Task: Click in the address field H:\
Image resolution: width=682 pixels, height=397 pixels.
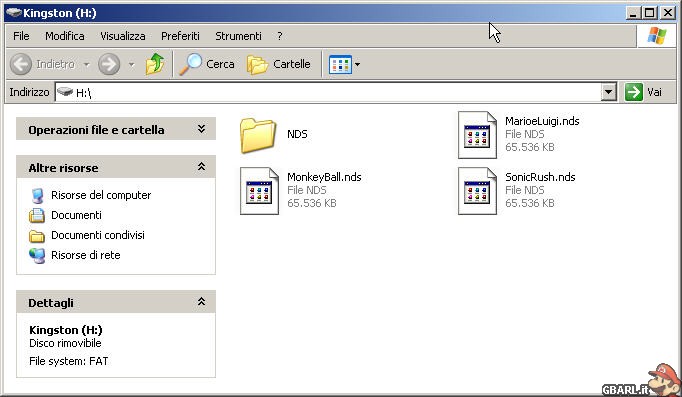Action: click(x=335, y=92)
